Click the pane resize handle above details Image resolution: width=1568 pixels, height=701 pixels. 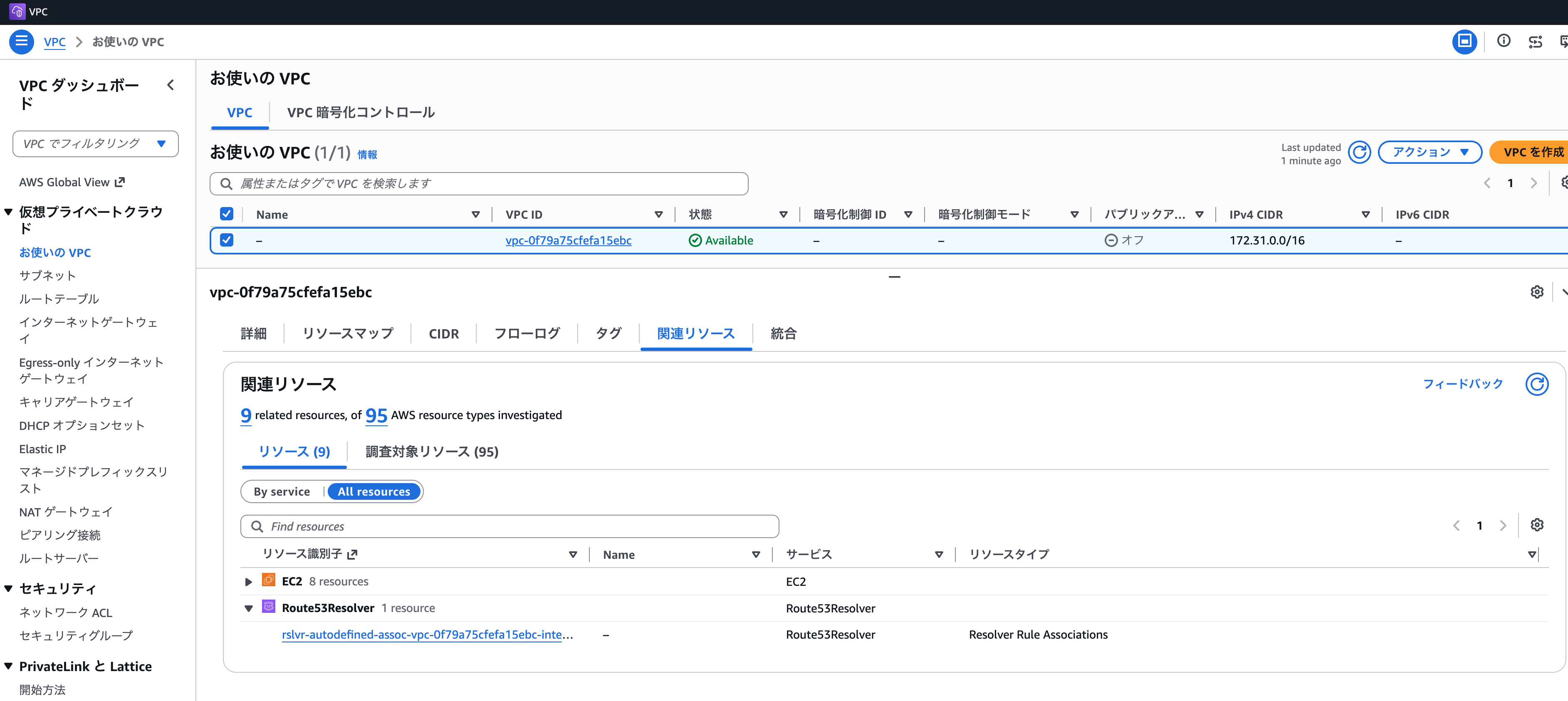(x=894, y=277)
